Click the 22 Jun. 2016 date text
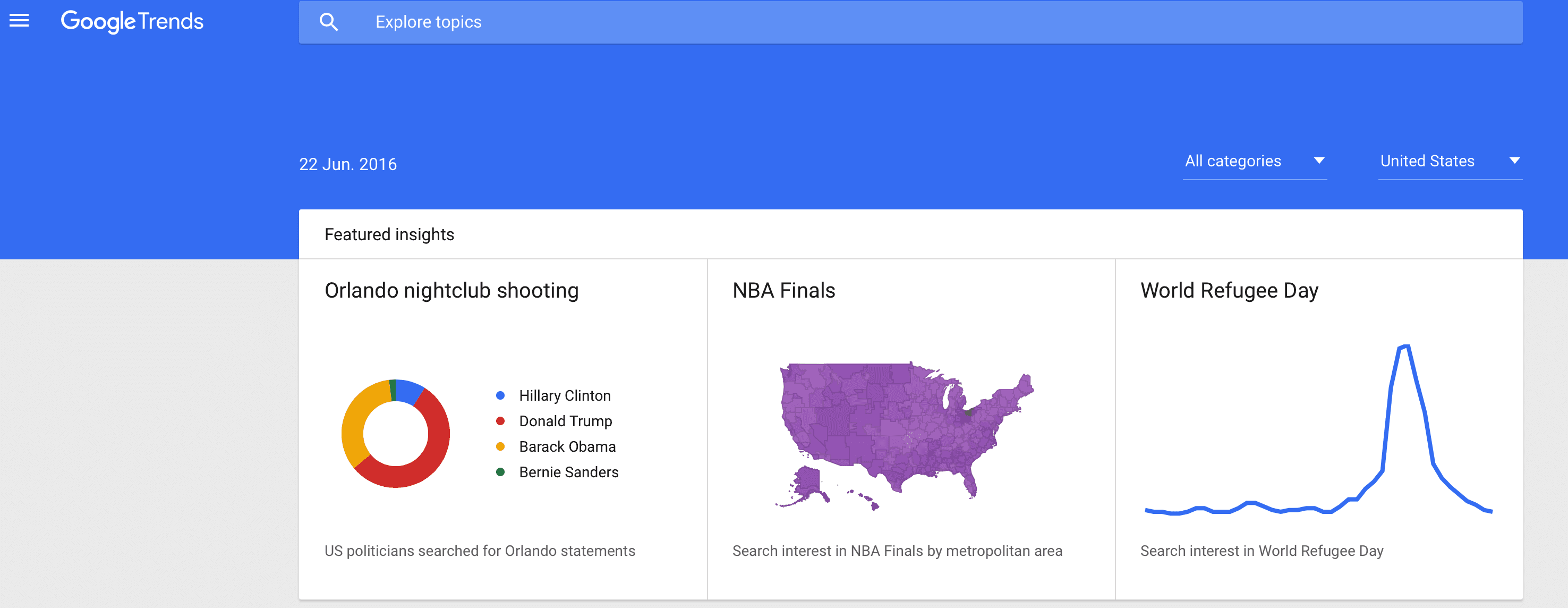The width and height of the screenshot is (1568, 608). (x=347, y=164)
